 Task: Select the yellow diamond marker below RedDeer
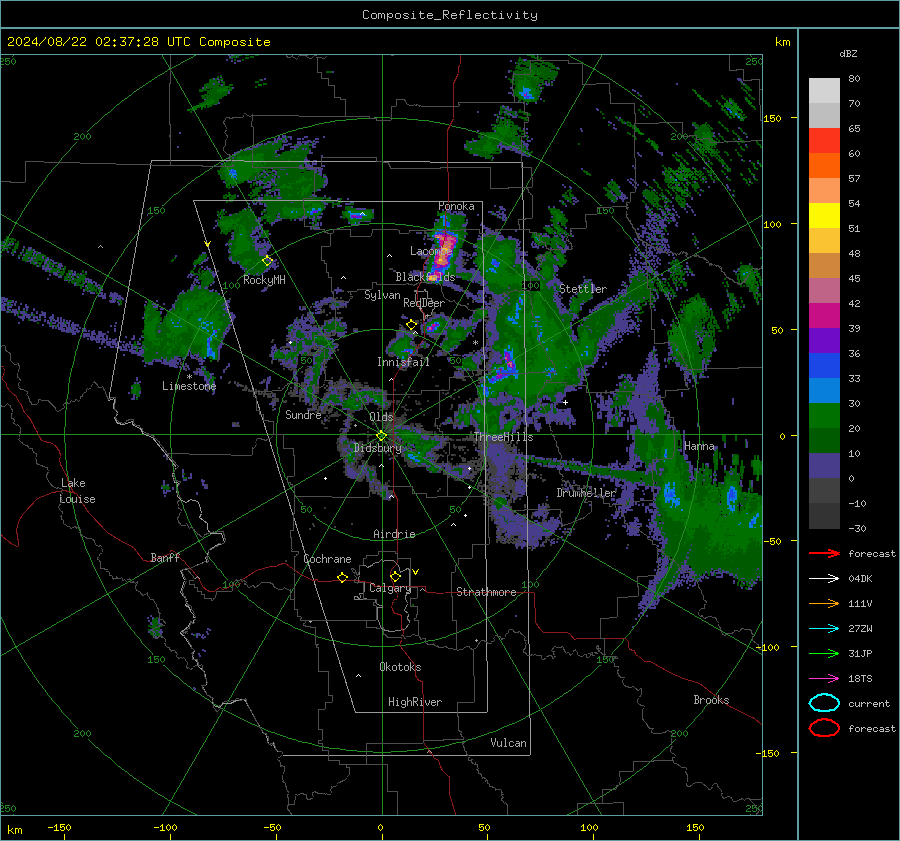click(x=411, y=325)
